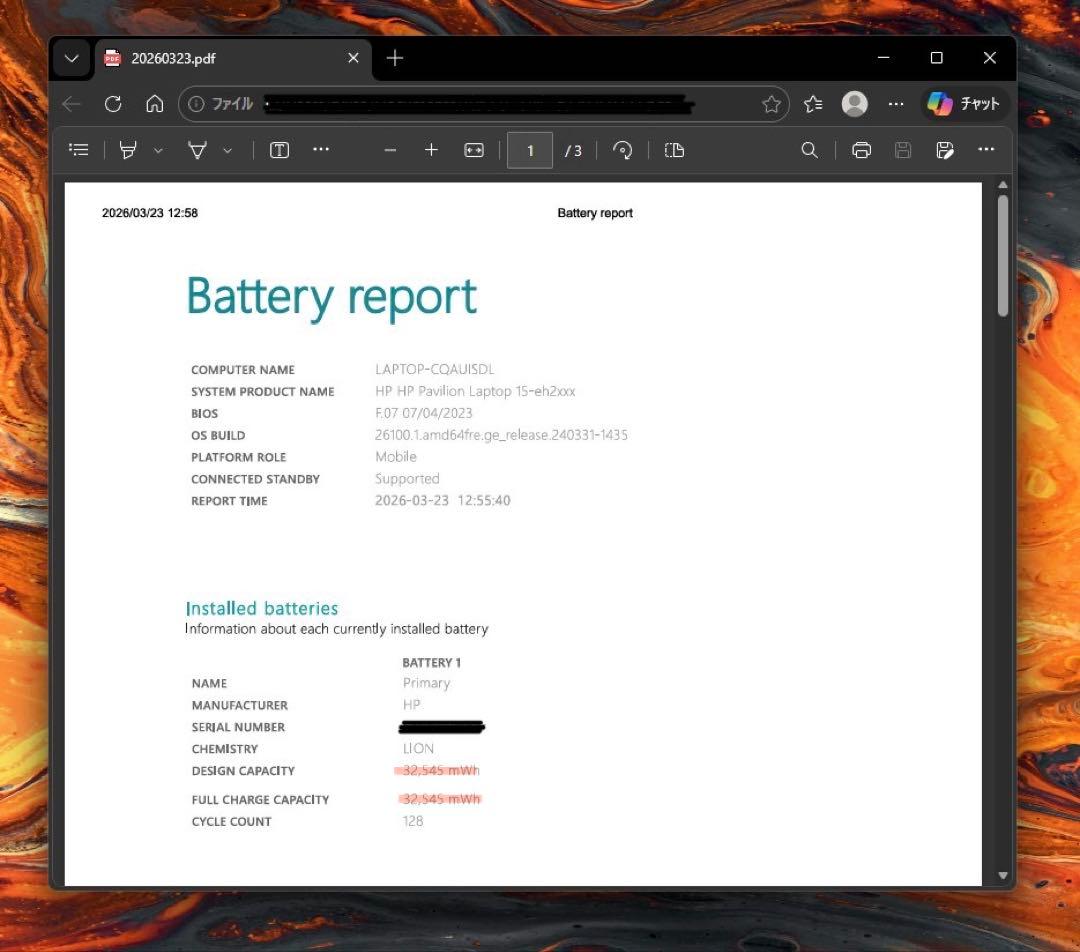Image resolution: width=1080 pixels, height=952 pixels.
Task: Zoom in on the document
Action: 431,150
